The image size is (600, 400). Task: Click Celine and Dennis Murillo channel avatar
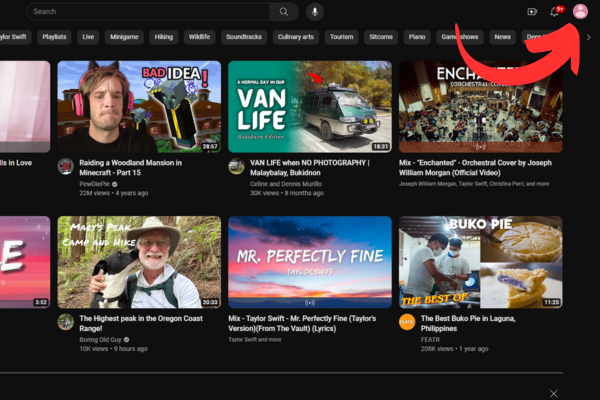[236, 167]
